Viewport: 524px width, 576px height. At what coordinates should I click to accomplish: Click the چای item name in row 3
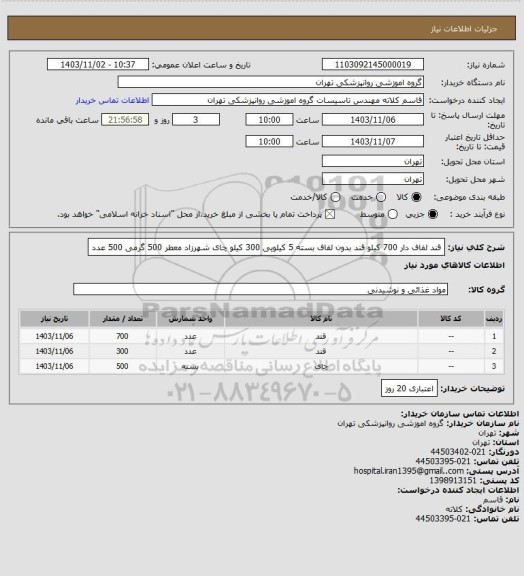[x=321, y=366]
